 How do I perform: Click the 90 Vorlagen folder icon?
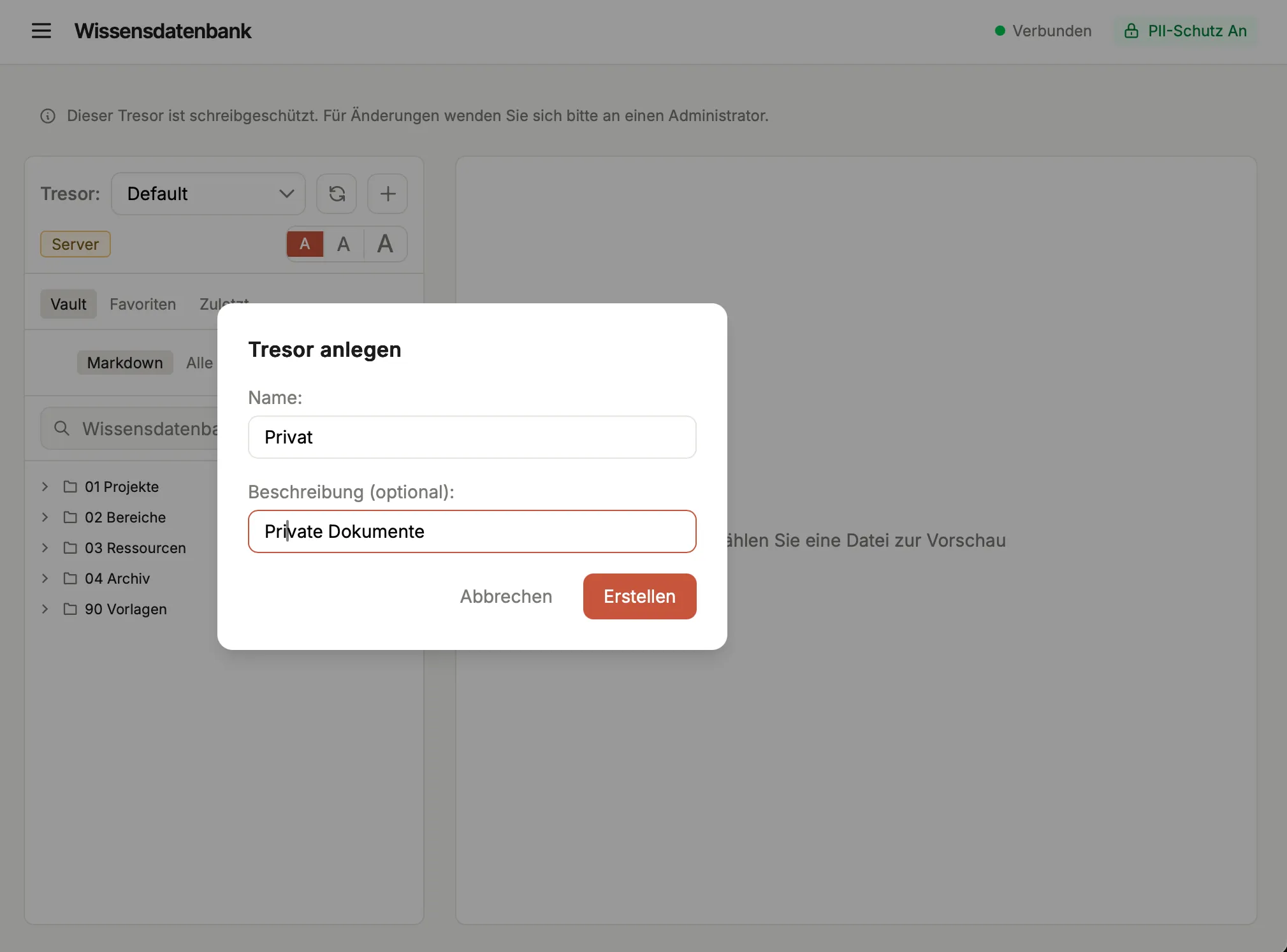[70, 609]
